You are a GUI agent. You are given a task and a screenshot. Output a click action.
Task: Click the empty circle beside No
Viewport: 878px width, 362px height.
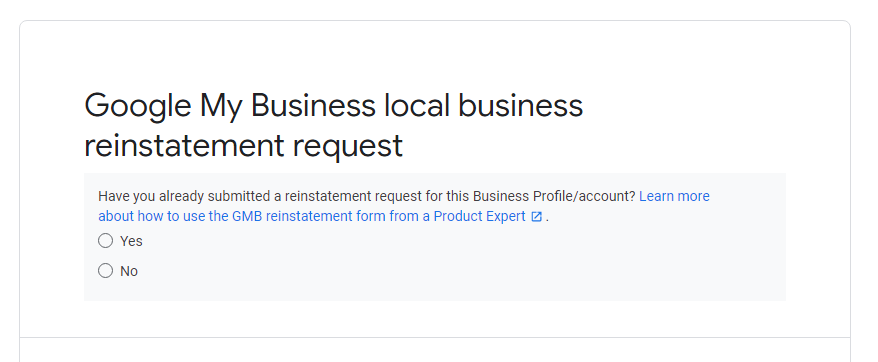point(105,271)
